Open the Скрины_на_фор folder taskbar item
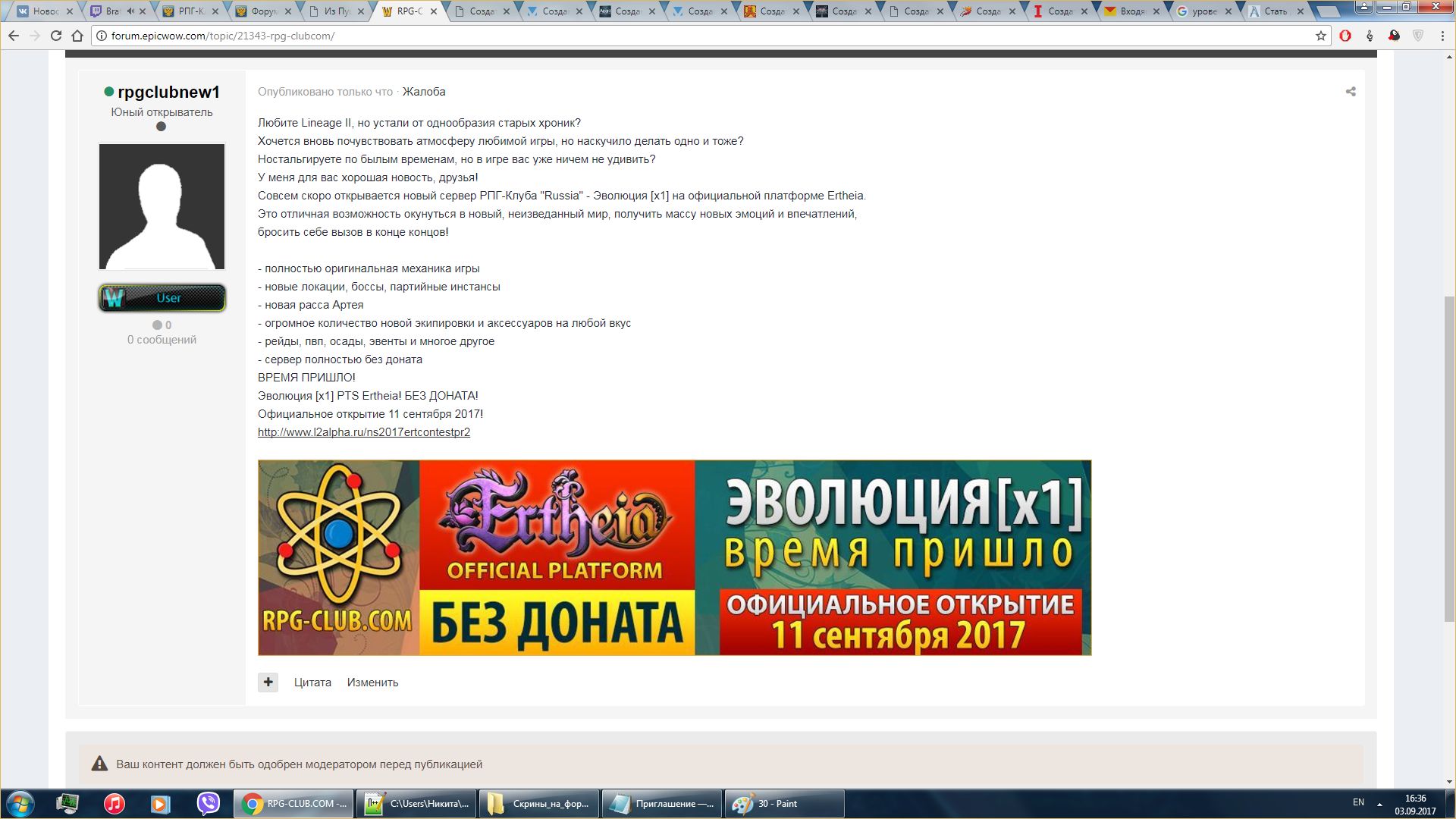 (x=539, y=804)
